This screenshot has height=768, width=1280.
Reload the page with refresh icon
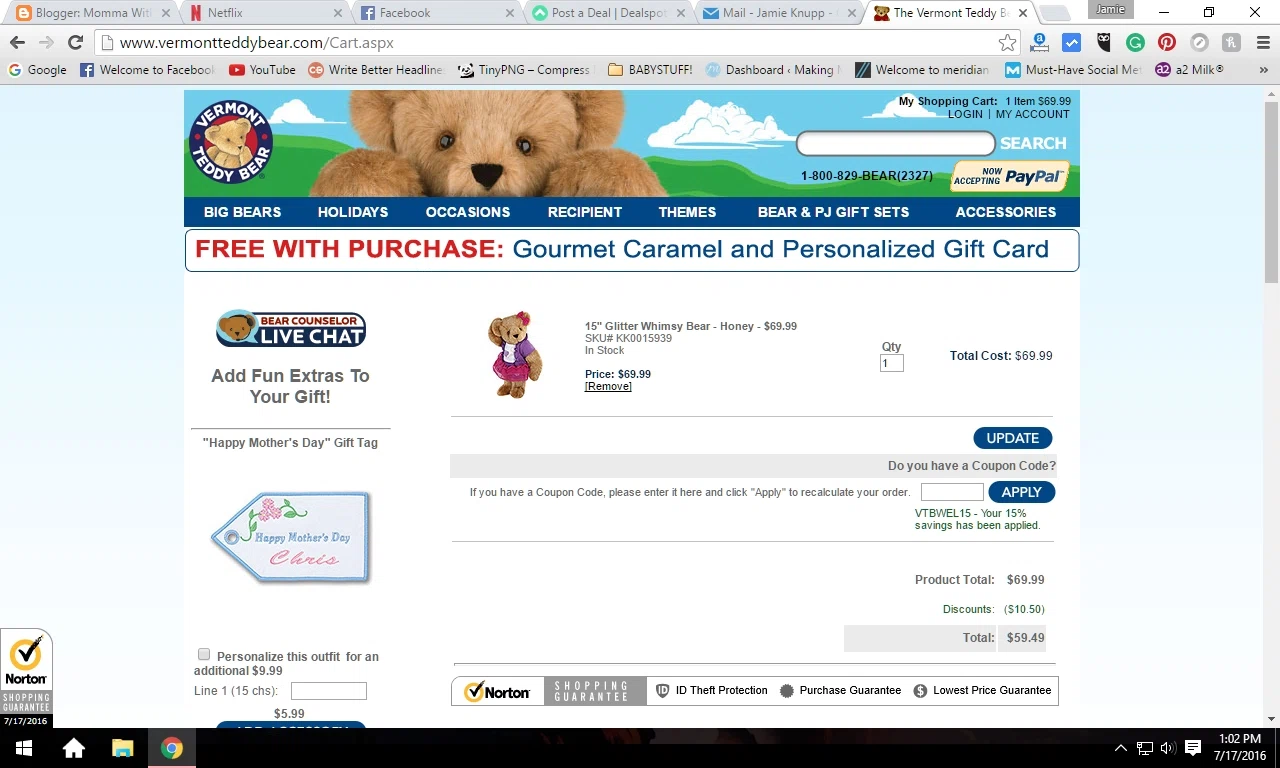(75, 43)
